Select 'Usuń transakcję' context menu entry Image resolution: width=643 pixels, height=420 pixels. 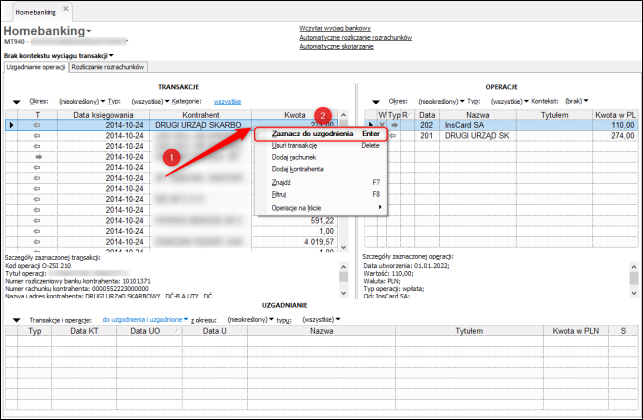point(294,146)
